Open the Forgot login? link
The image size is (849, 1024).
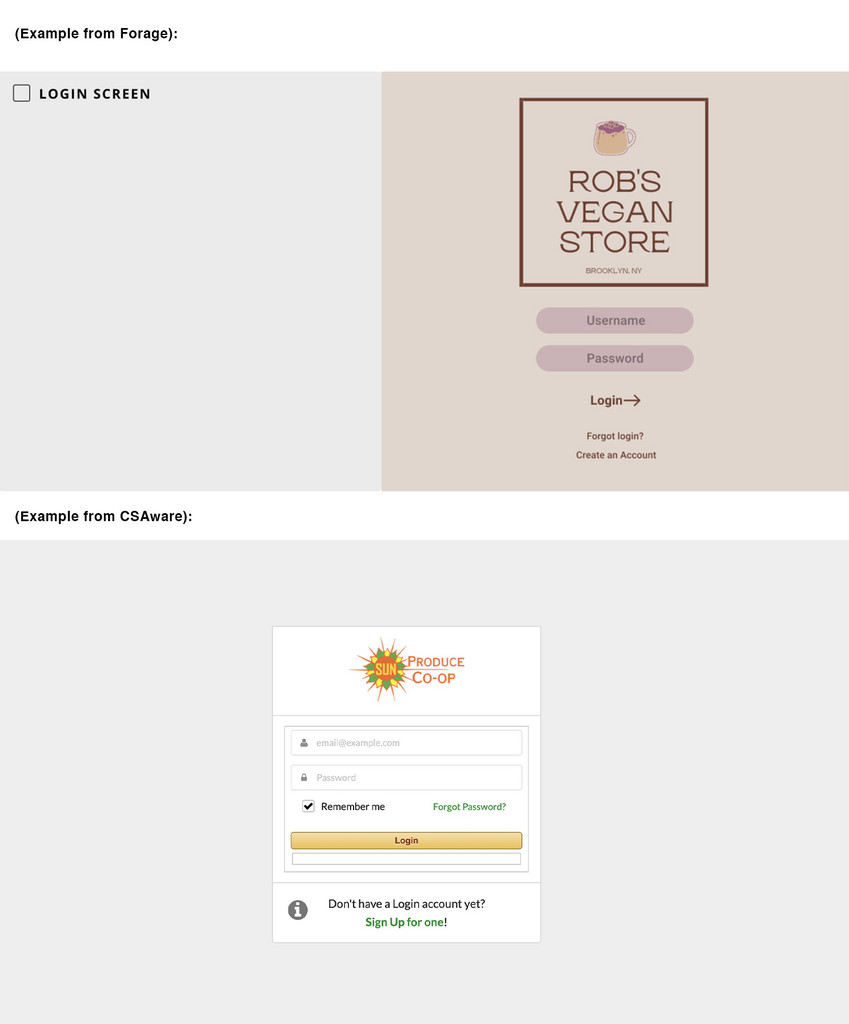615,436
